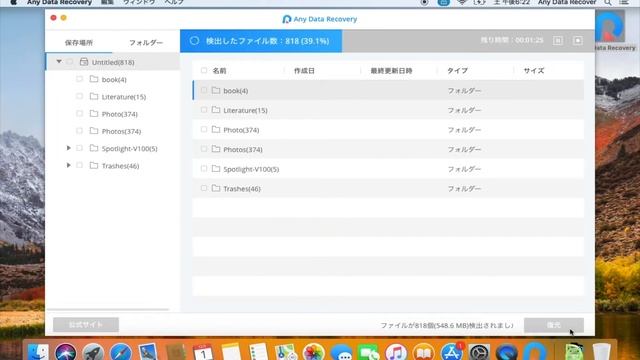Open Finder from the Dock
This screenshot has height=360, width=640.
click(38, 352)
